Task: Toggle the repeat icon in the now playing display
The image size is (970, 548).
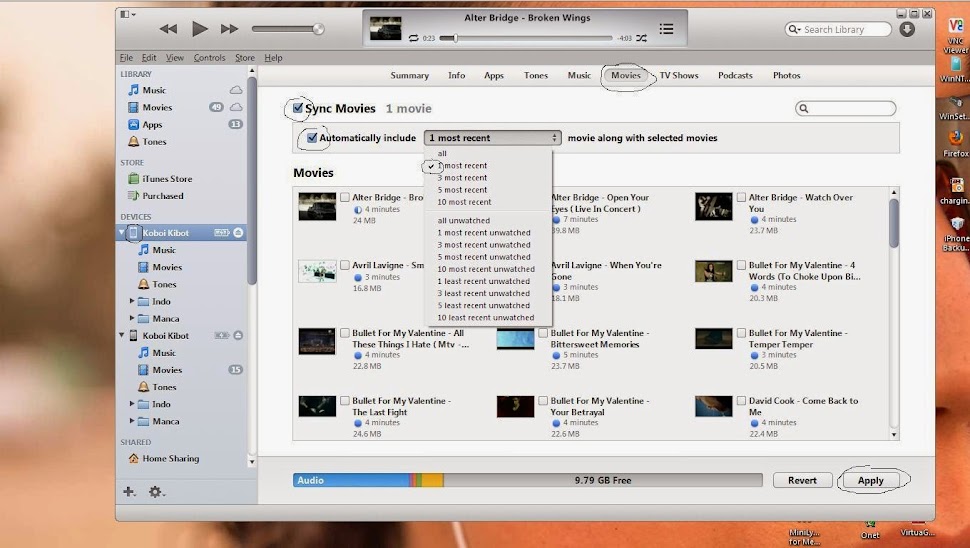Action: tap(413, 38)
